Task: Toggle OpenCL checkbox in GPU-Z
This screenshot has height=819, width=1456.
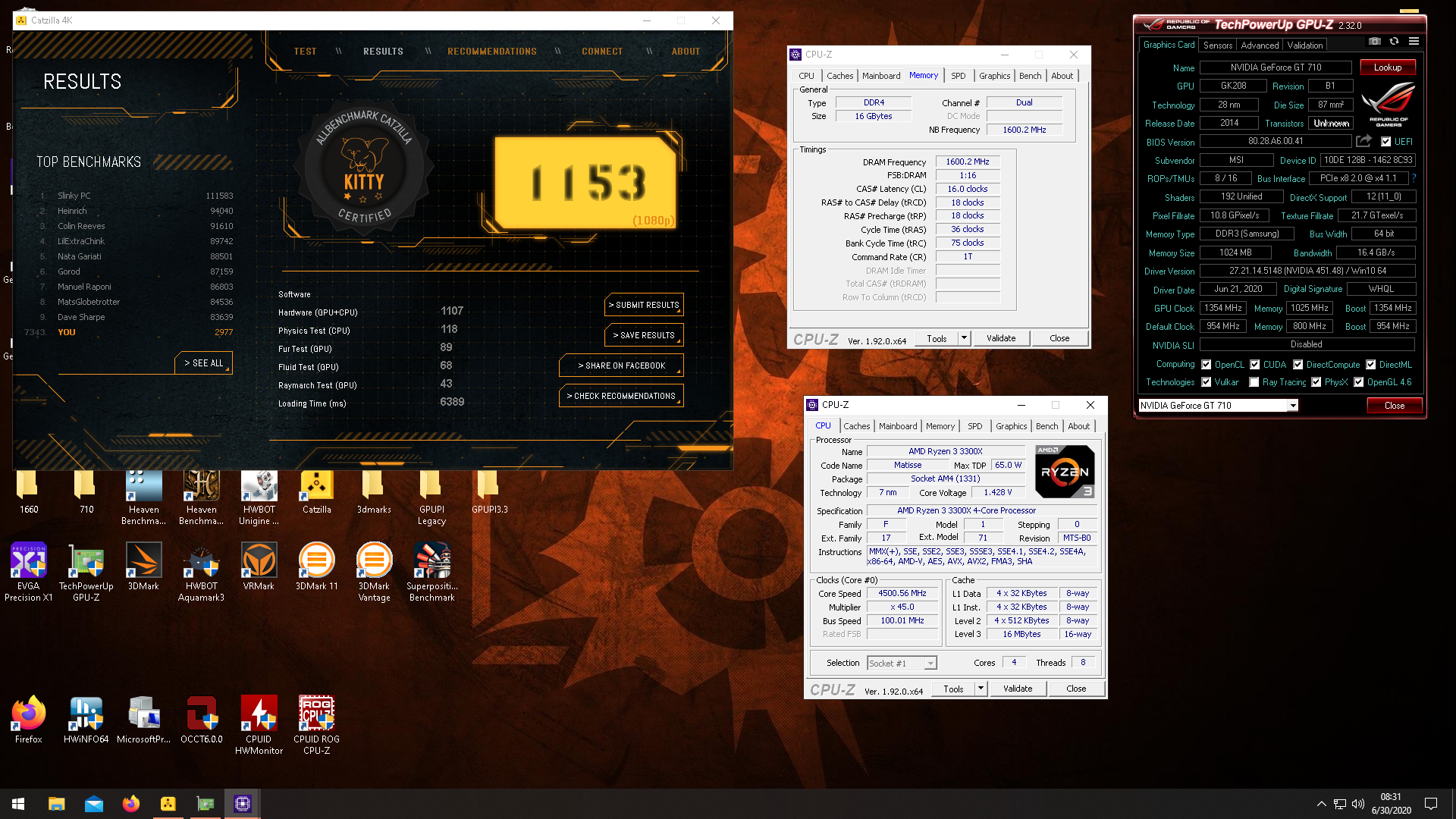Action: point(1207,365)
